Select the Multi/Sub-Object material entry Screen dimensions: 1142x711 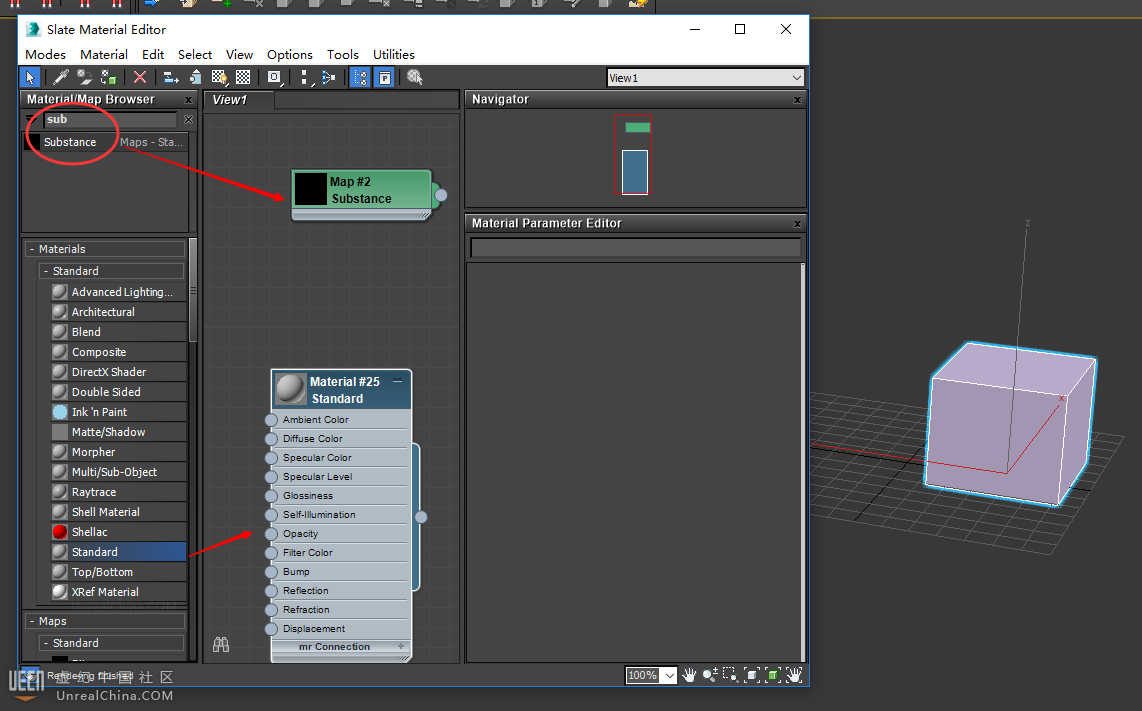(114, 472)
